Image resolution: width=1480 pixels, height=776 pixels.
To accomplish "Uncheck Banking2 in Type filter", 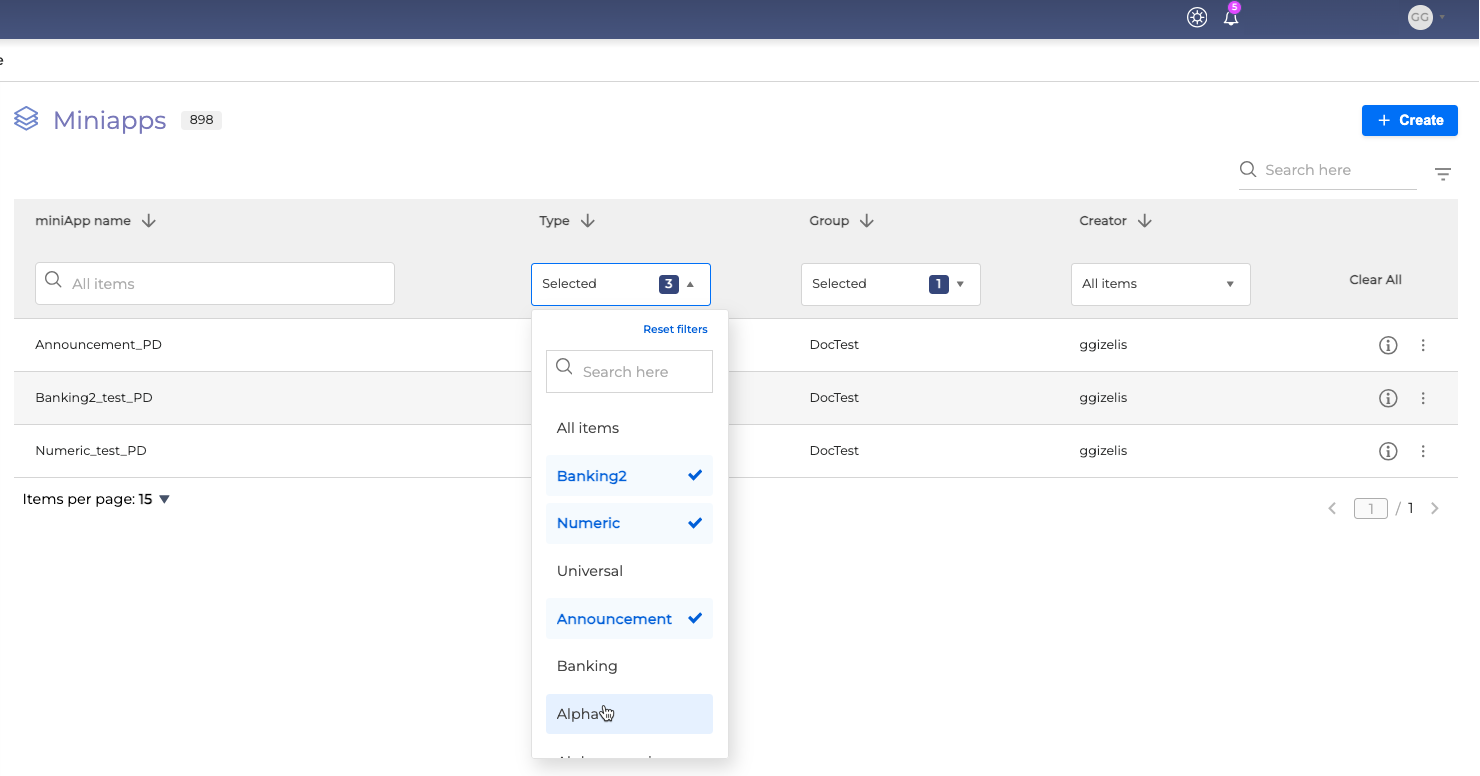I will tap(629, 476).
